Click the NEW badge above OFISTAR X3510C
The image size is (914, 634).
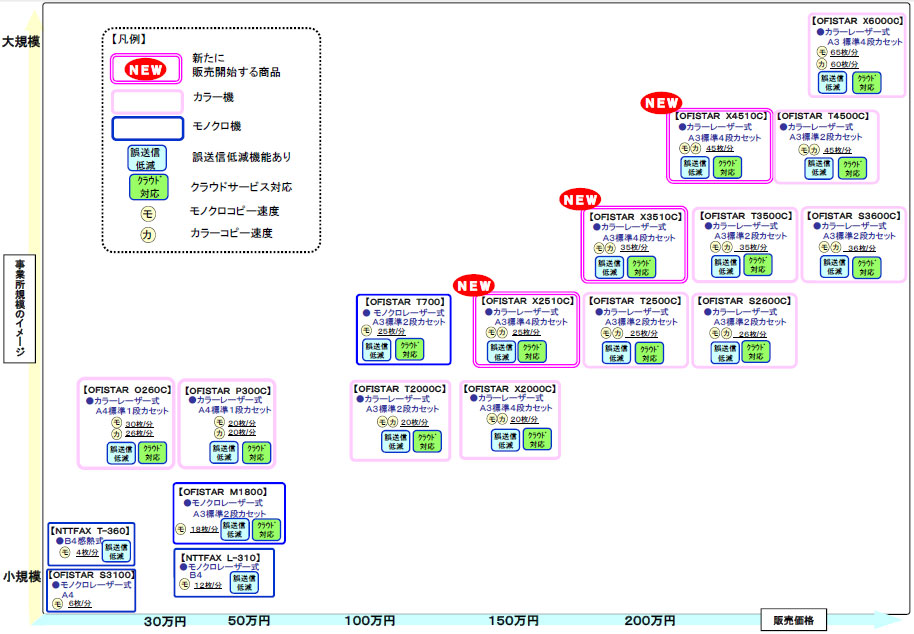(580, 199)
